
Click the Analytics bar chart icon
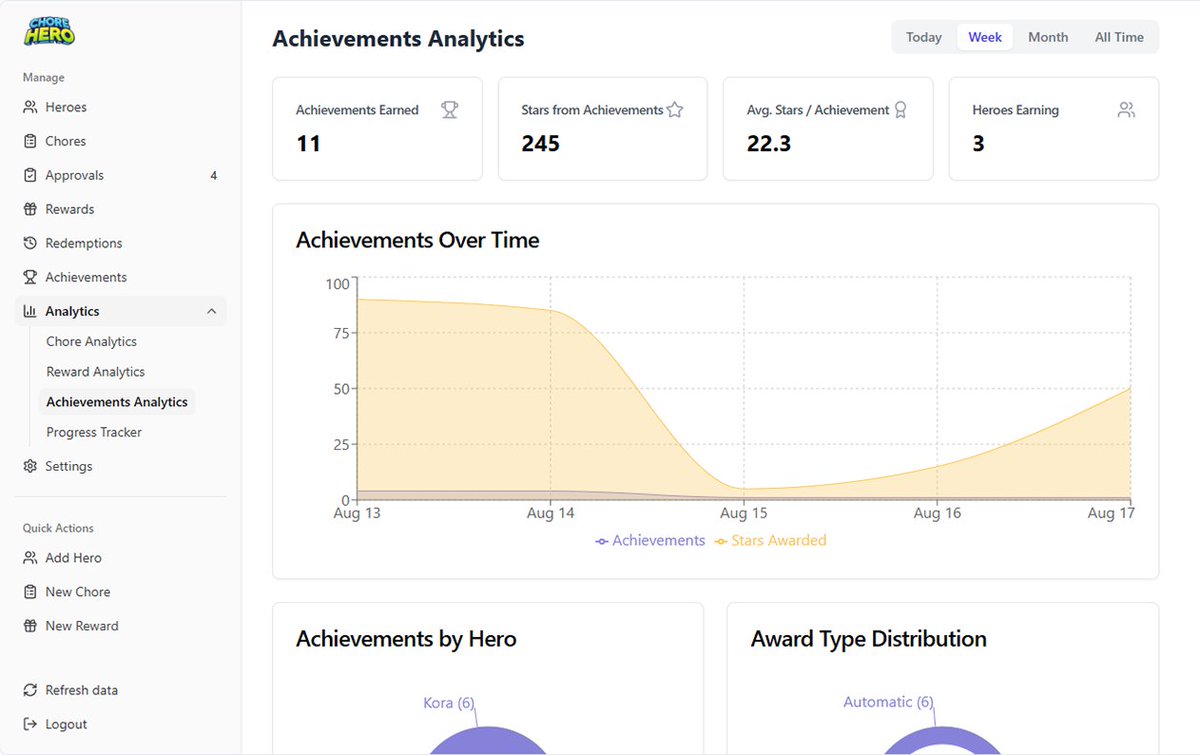[x=30, y=311]
